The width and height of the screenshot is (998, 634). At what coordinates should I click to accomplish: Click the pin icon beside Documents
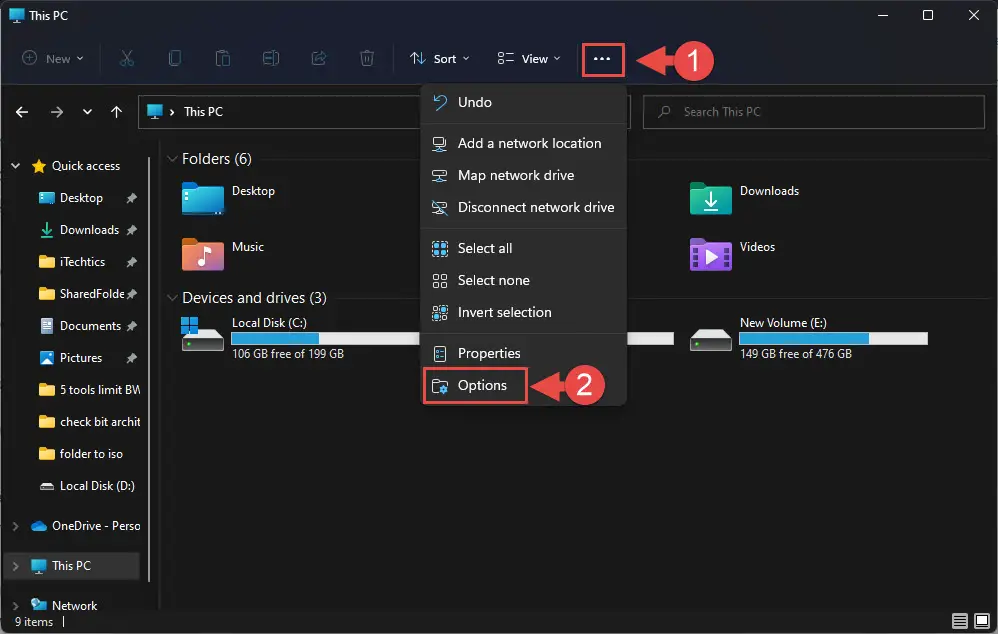click(132, 326)
